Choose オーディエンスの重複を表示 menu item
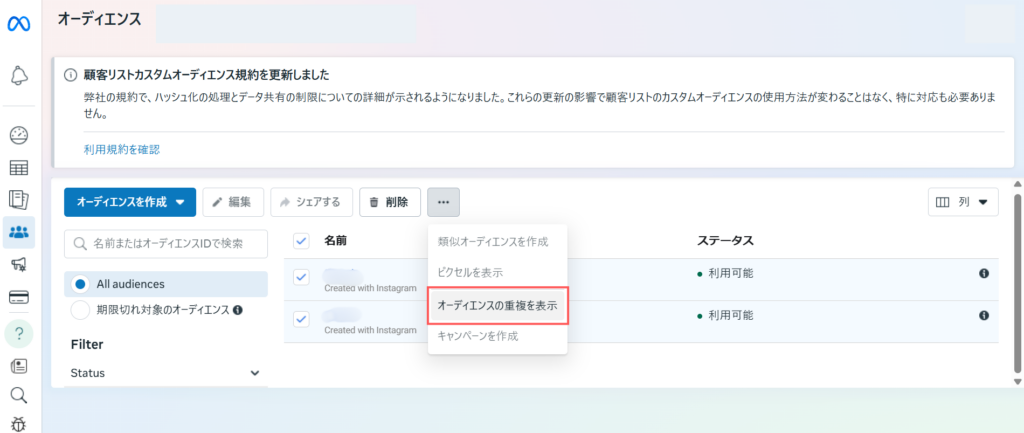Viewport: 1024px width, 433px height. 497,304
